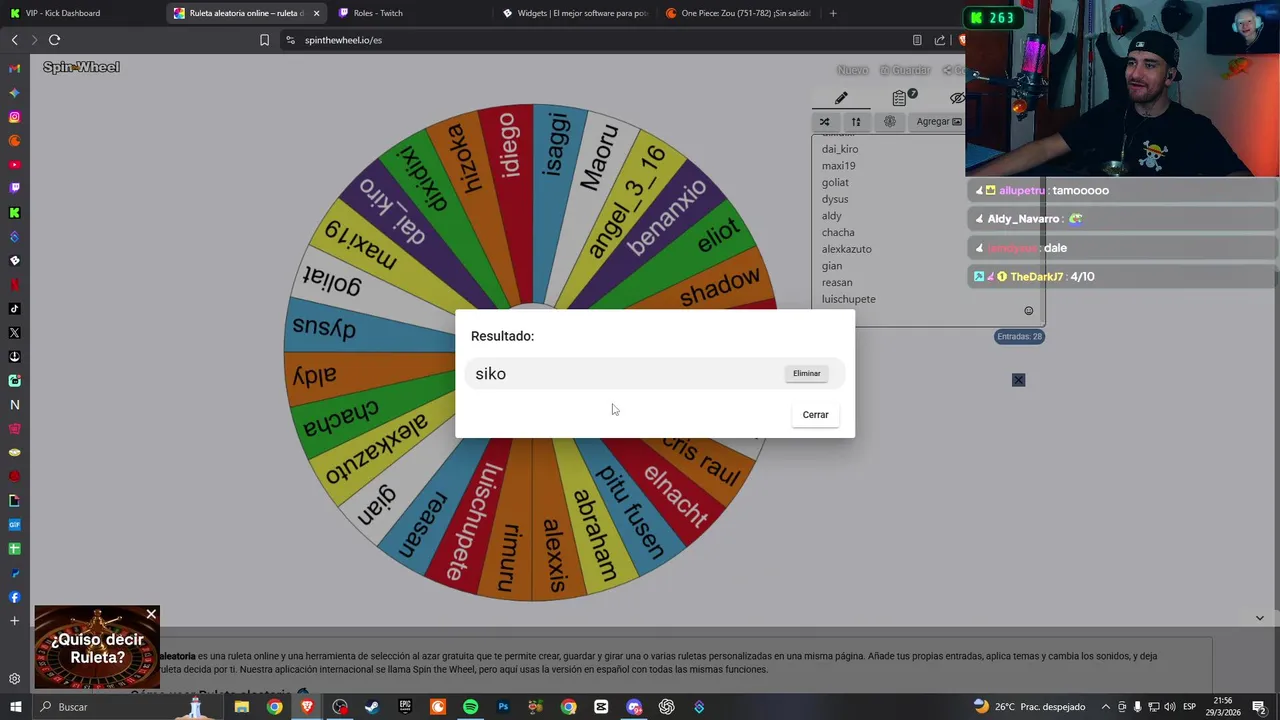Image resolution: width=1280 pixels, height=720 pixels.
Task: Expand the page section with the down chevron
Action: [1259, 618]
